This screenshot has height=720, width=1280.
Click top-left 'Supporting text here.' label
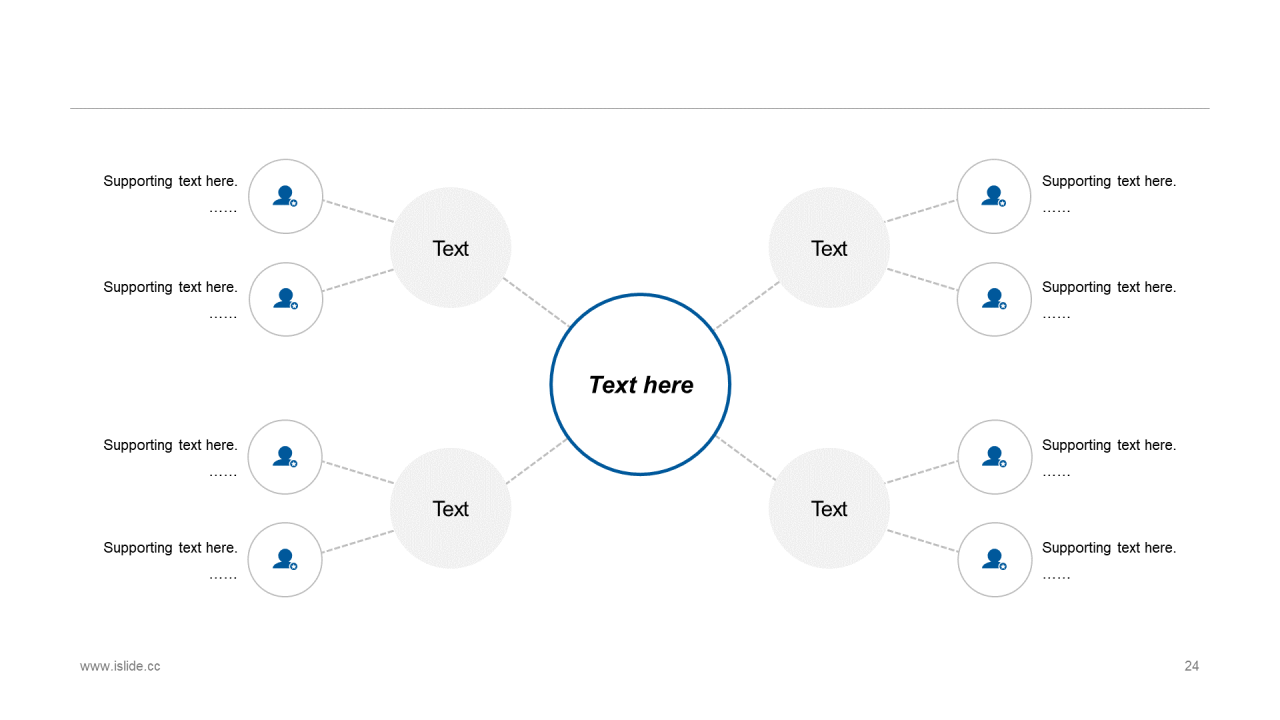click(170, 181)
